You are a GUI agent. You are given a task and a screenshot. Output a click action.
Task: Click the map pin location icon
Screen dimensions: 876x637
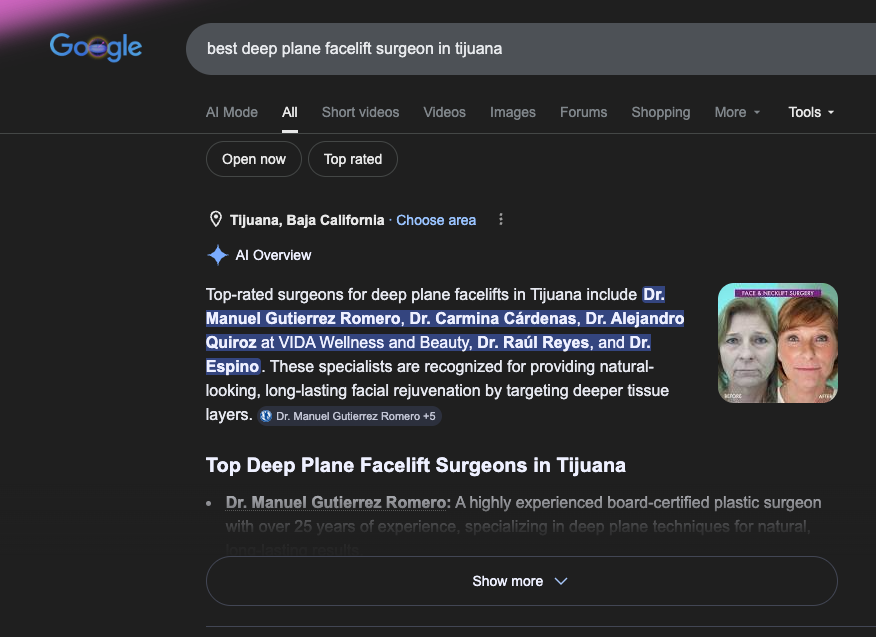pyautogui.click(x=214, y=218)
